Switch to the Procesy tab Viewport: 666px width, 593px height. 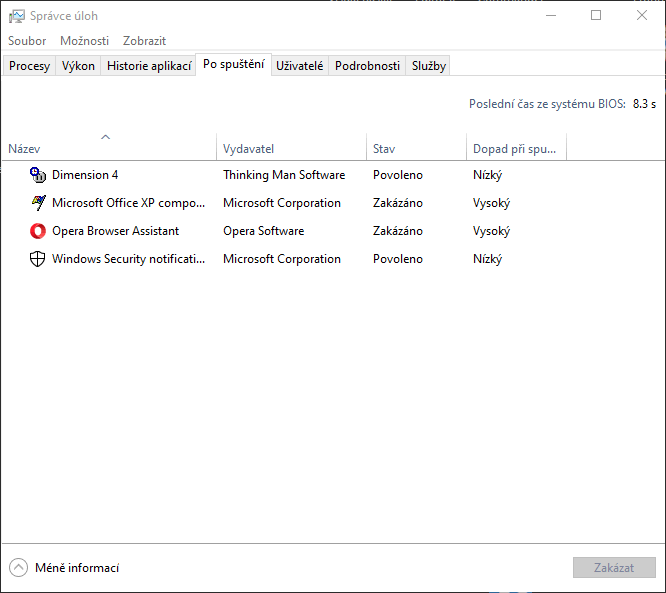(29, 66)
